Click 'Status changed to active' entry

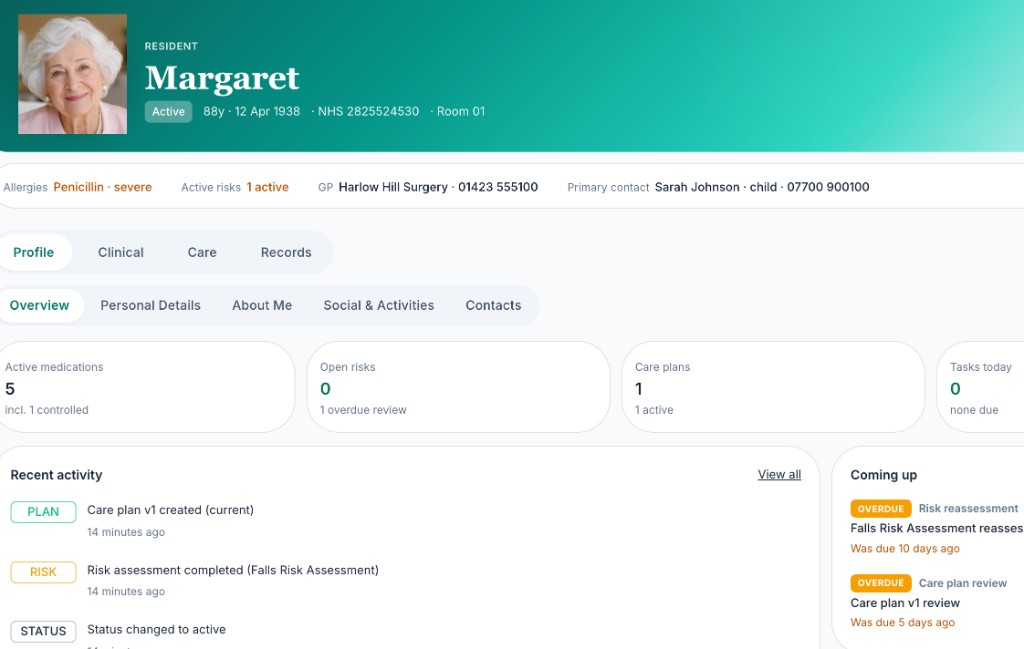[157, 629]
